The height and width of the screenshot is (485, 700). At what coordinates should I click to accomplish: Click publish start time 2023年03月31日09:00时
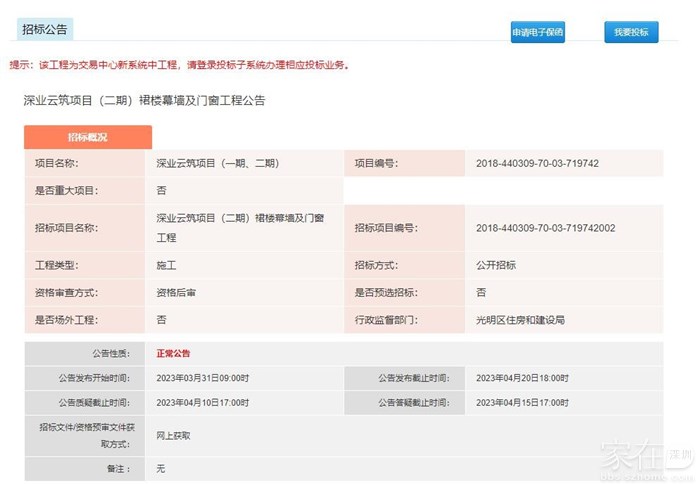click(x=203, y=378)
